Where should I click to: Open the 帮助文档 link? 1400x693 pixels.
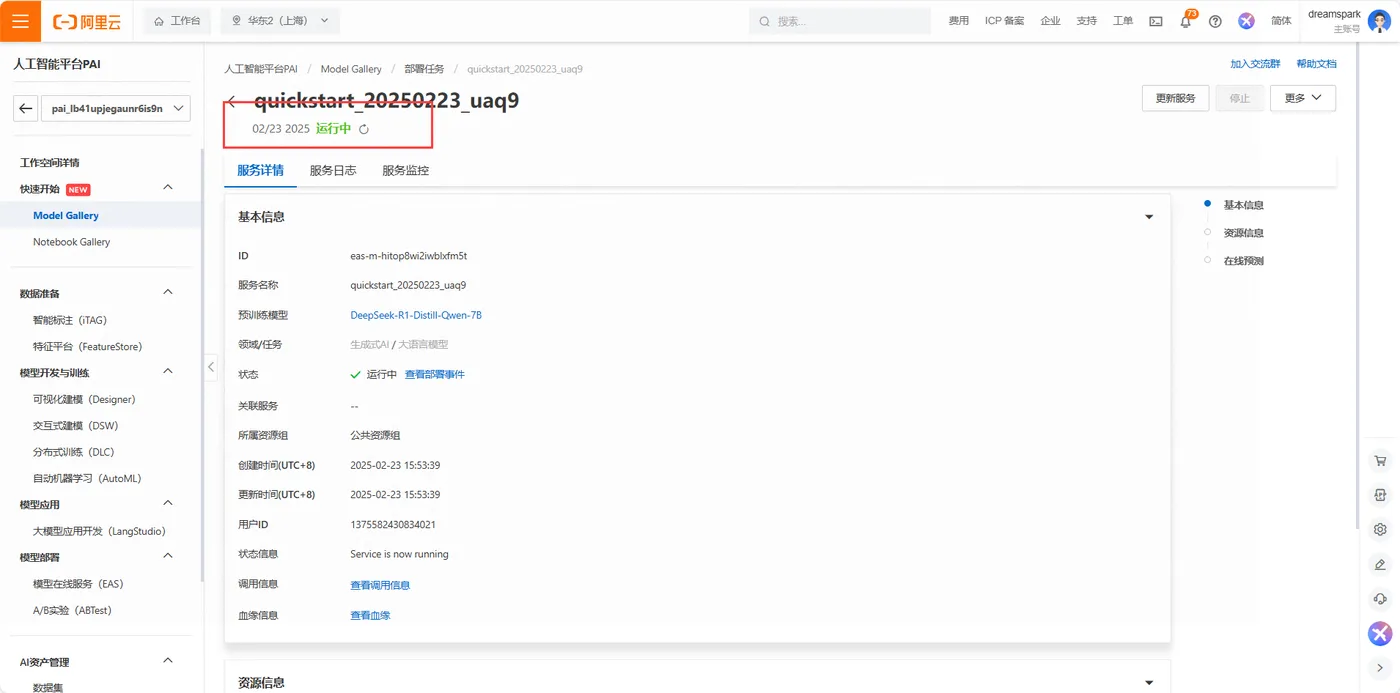coord(1316,64)
